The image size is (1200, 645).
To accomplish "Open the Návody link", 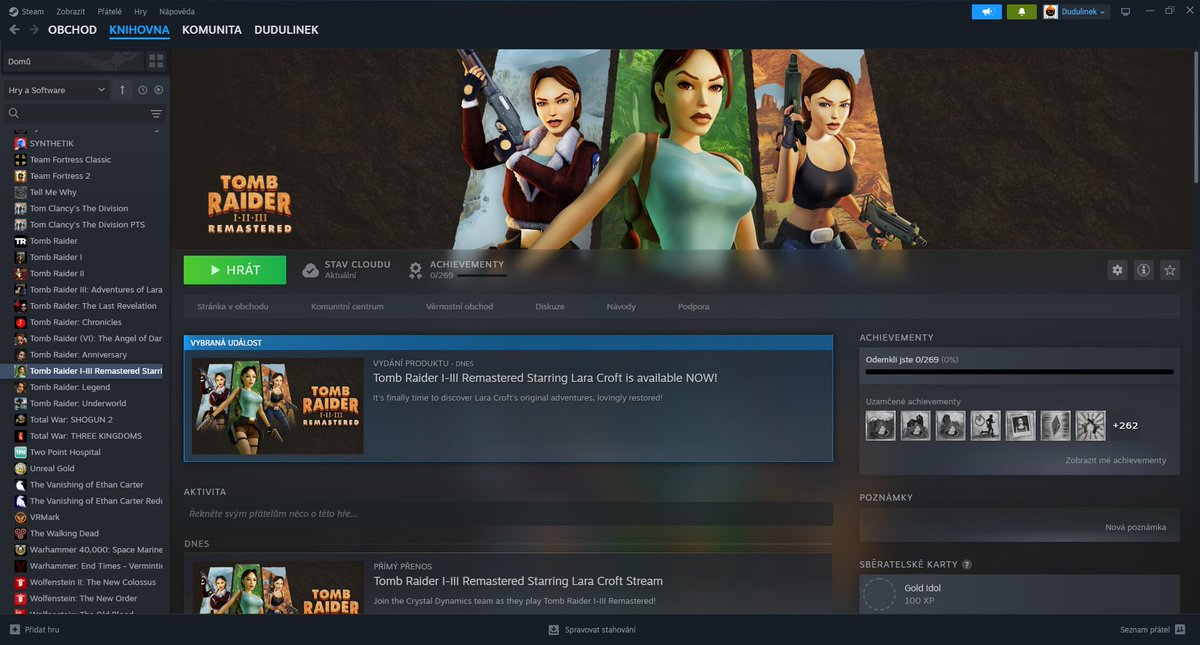I will click(x=621, y=306).
